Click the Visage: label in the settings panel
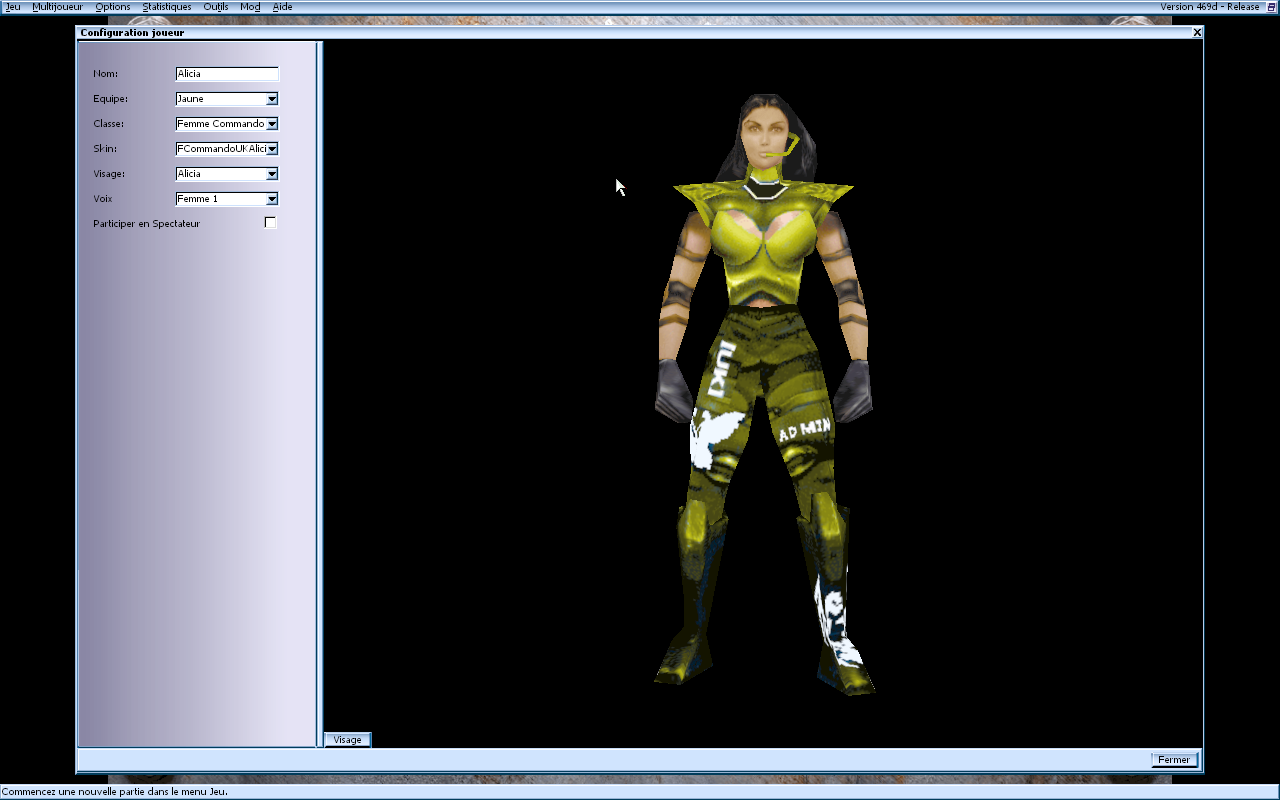This screenshot has width=1280, height=800. [x=108, y=174]
